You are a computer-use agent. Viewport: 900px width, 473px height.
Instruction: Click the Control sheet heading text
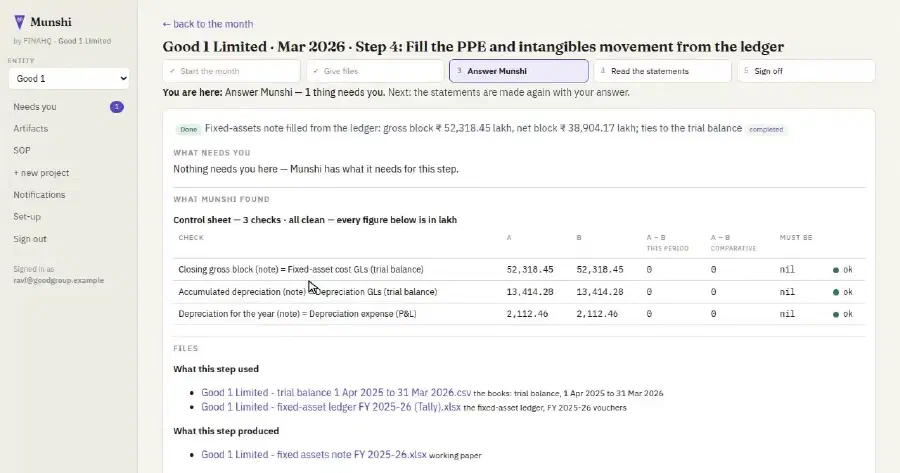click(315, 220)
